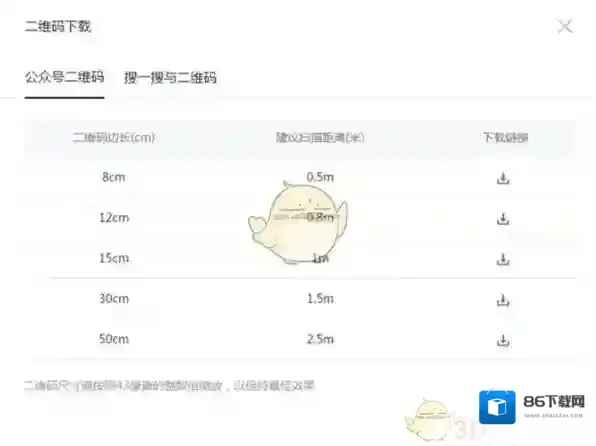Download the 12cm QR code

503,219
